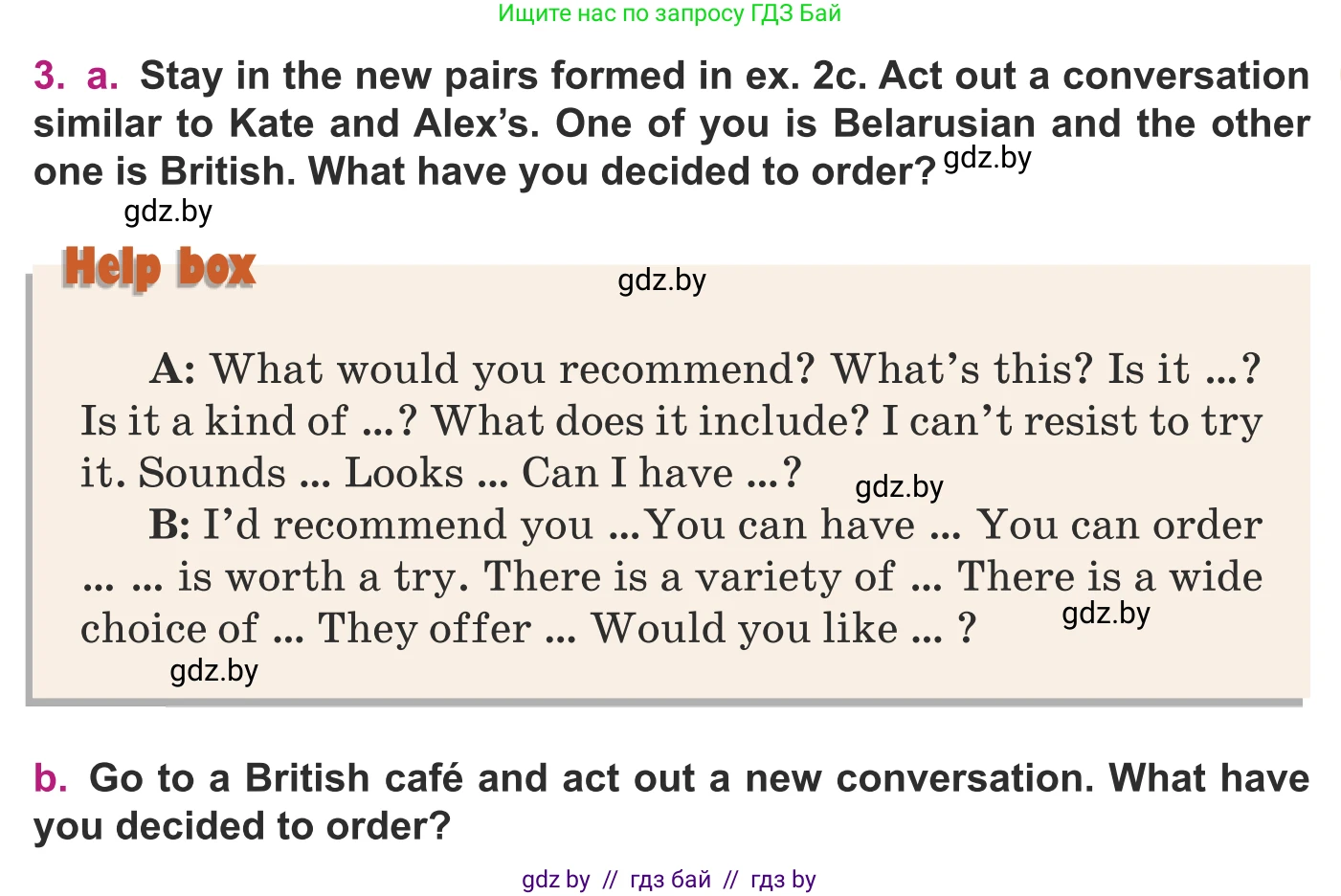Click the gdz.by watermark below "choice of"
The height and width of the screenshot is (896, 1341).
213,671
